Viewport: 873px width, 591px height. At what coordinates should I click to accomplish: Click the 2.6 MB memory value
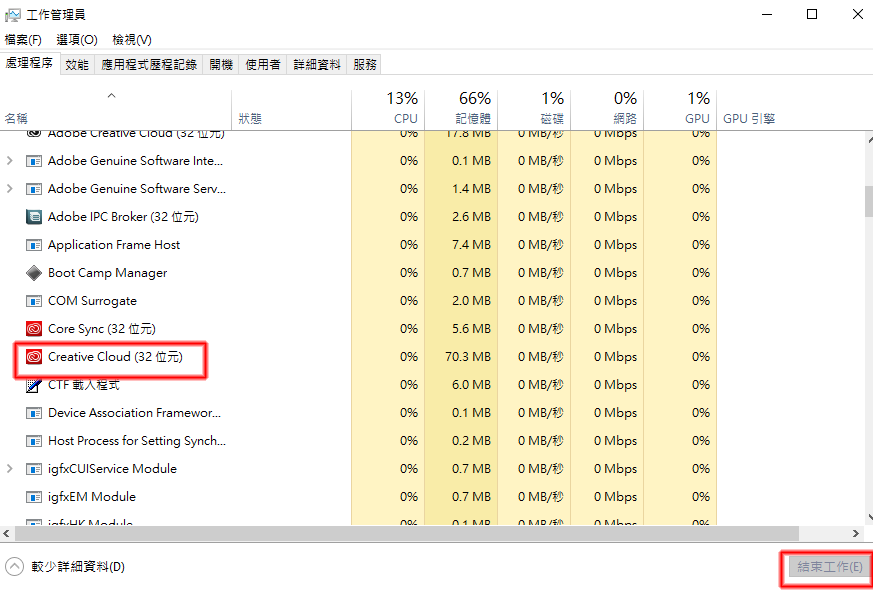pyautogui.click(x=472, y=217)
